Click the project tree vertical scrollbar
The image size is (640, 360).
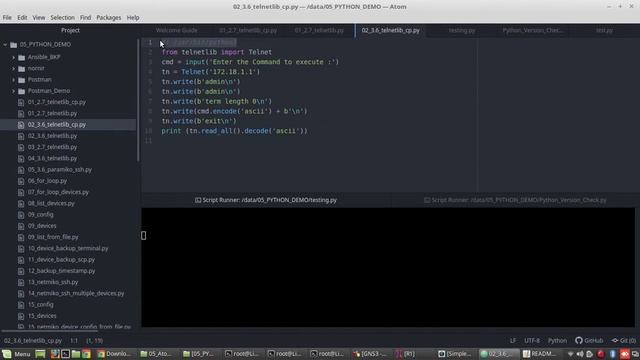(x=138, y=100)
